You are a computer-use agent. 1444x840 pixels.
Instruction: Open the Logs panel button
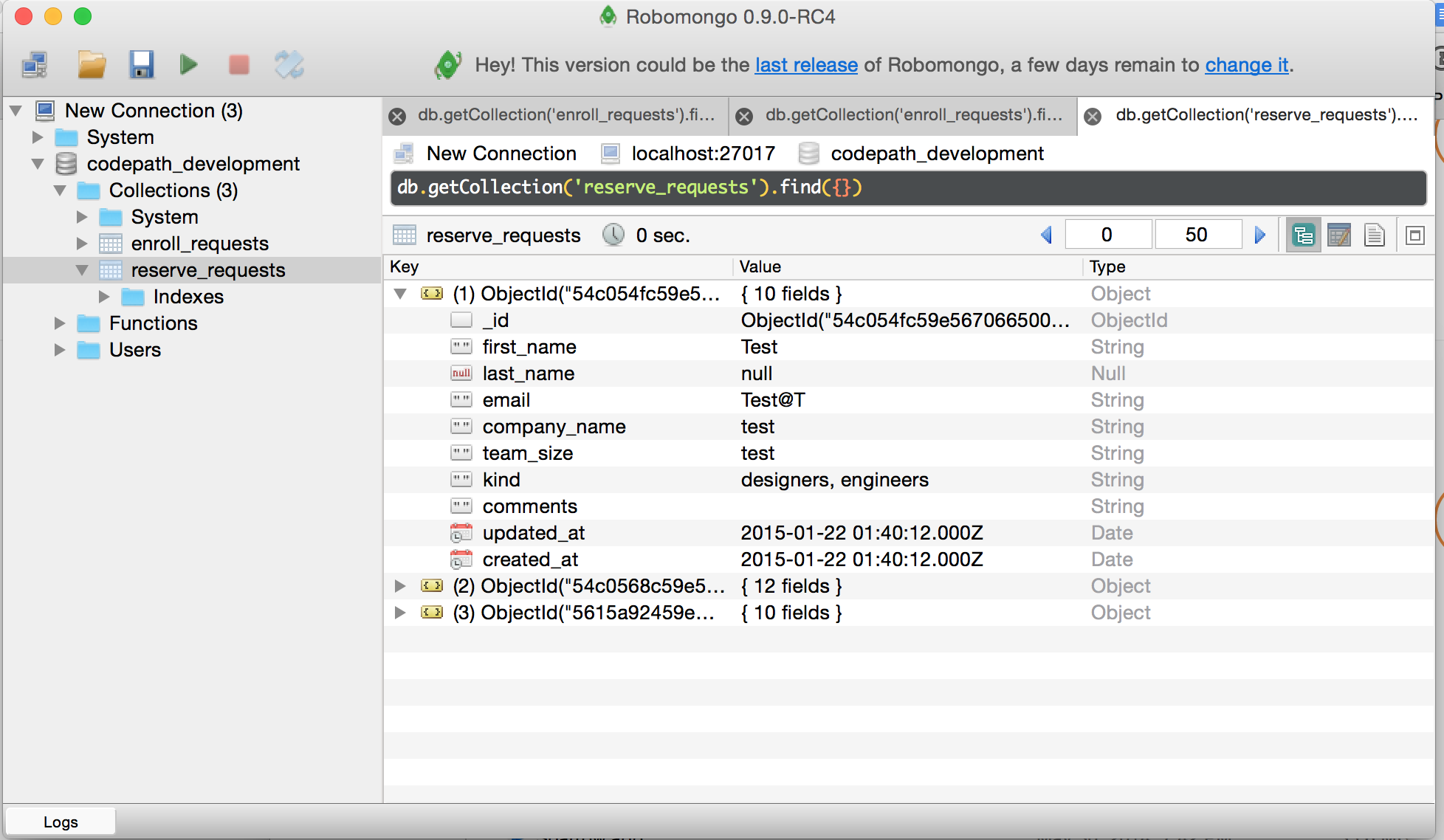tap(61, 822)
